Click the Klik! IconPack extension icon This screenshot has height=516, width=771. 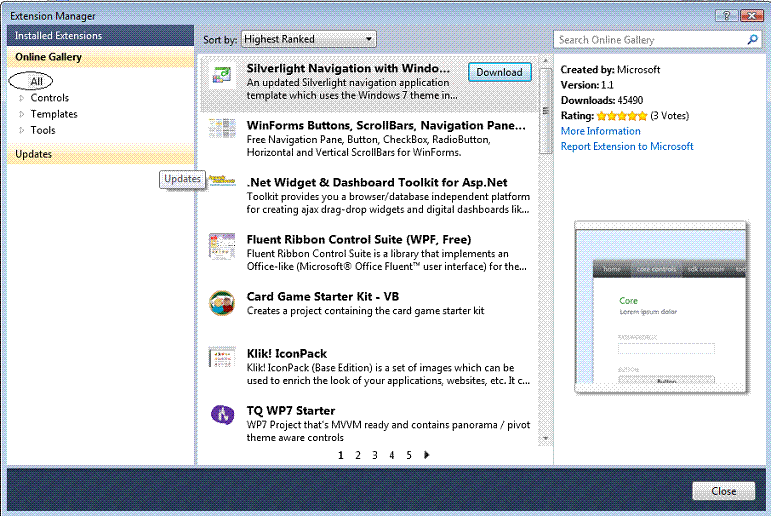click(222, 357)
